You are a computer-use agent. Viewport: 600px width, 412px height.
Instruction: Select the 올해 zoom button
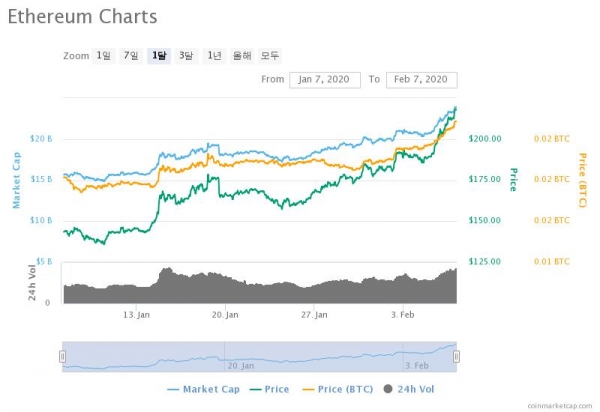tap(242, 56)
